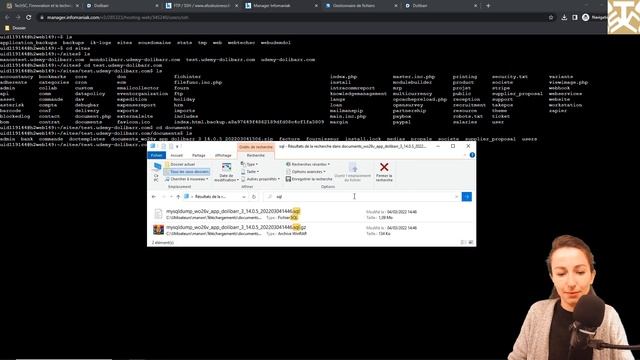Select the Recherche ribbon tab
The image size is (640, 360).
click(256, 156)
